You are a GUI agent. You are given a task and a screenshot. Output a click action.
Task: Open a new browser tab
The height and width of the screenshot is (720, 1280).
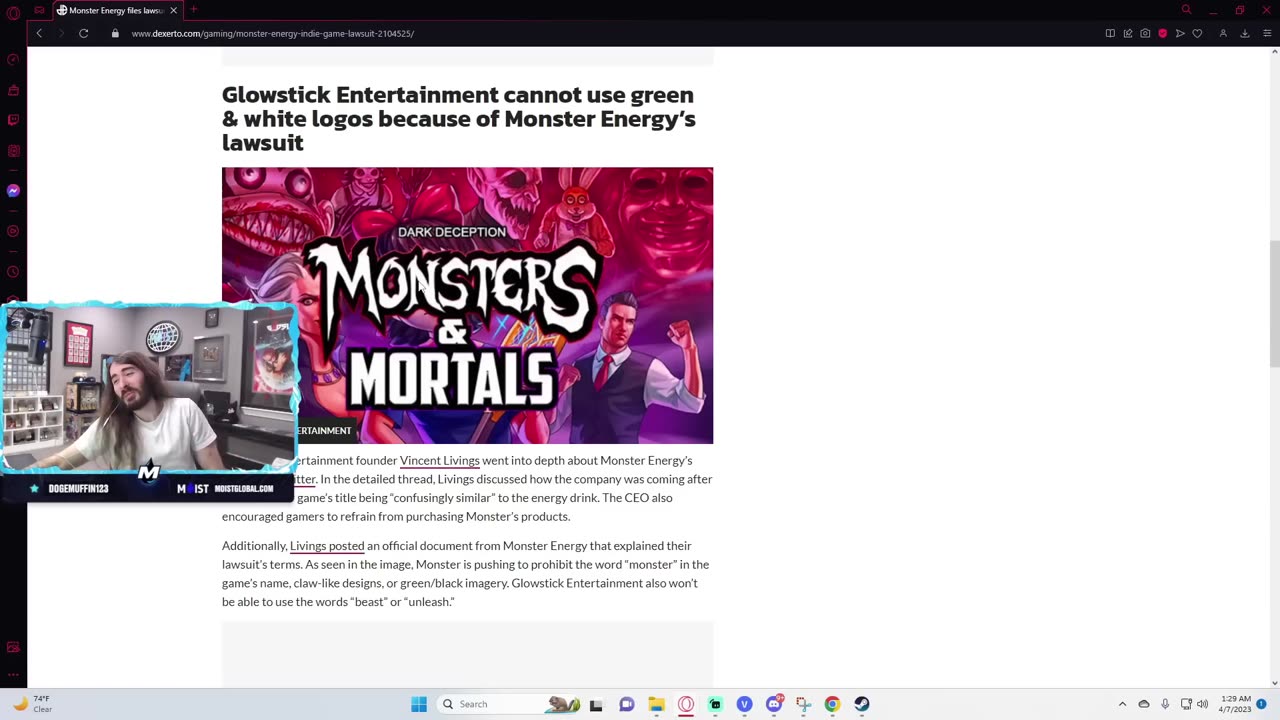tap(193, 10)
